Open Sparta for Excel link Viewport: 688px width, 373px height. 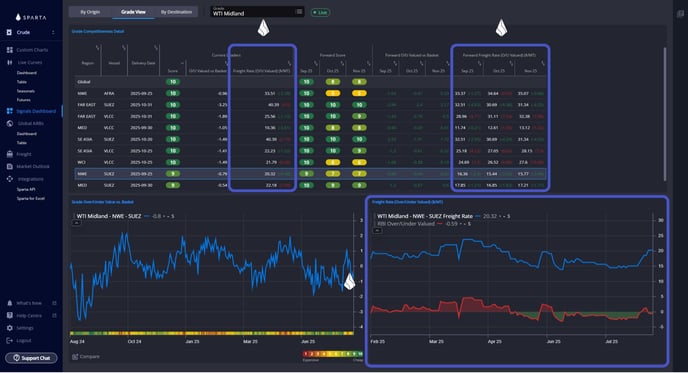[30, 198]
